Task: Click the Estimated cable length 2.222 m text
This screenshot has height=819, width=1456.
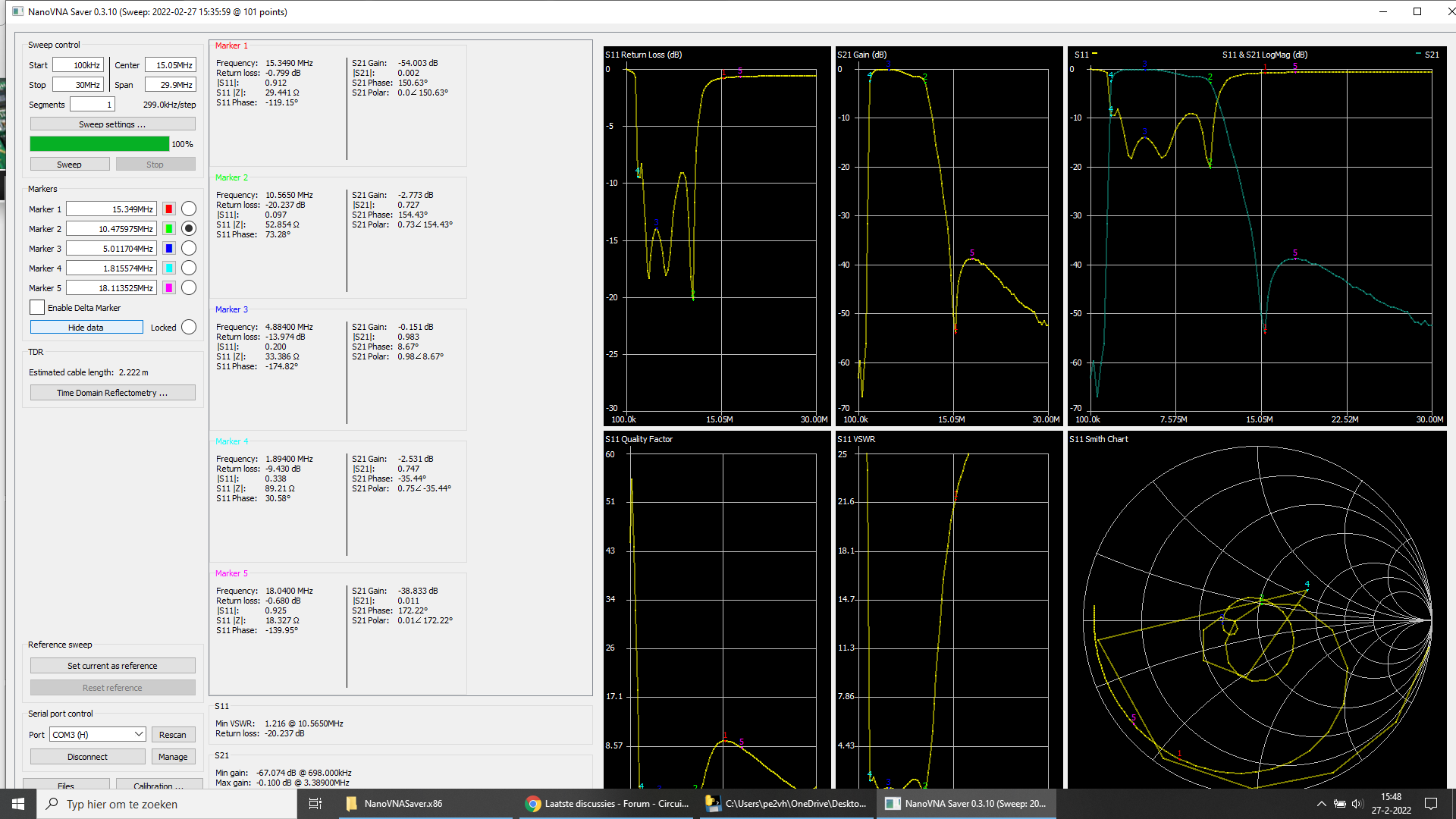Action: pos(89,372)
